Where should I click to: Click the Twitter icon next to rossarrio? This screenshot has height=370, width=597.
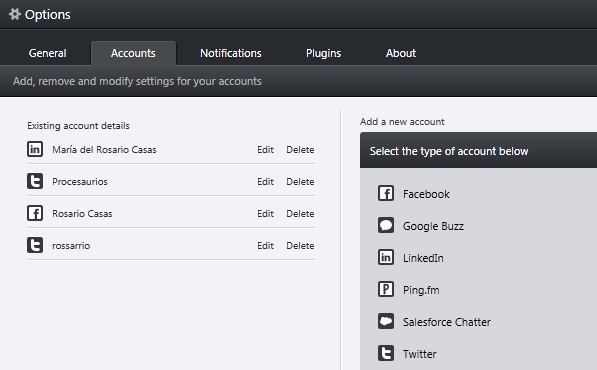35,245
